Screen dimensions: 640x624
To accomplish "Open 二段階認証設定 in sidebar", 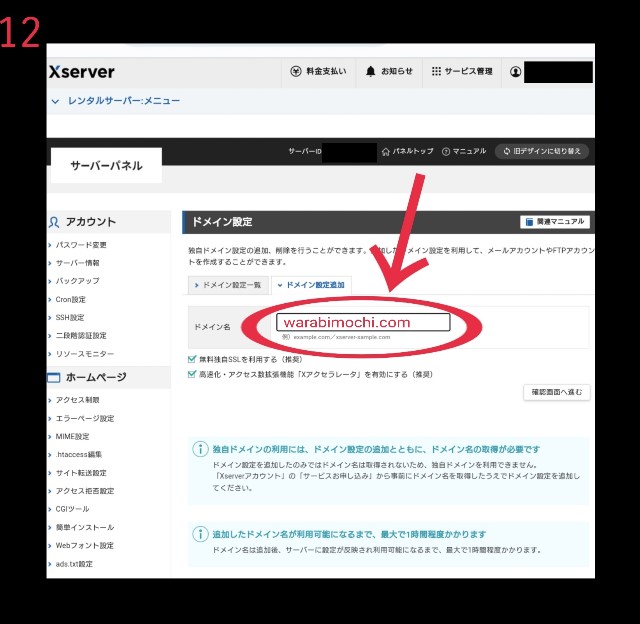I will click(x=81, y=335).
